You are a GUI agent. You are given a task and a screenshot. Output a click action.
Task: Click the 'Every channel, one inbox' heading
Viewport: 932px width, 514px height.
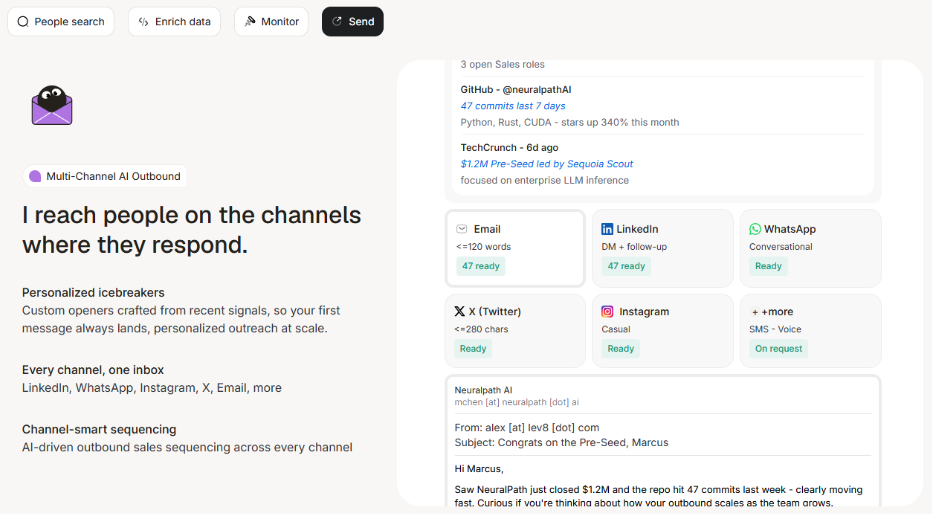pos(93,370)
